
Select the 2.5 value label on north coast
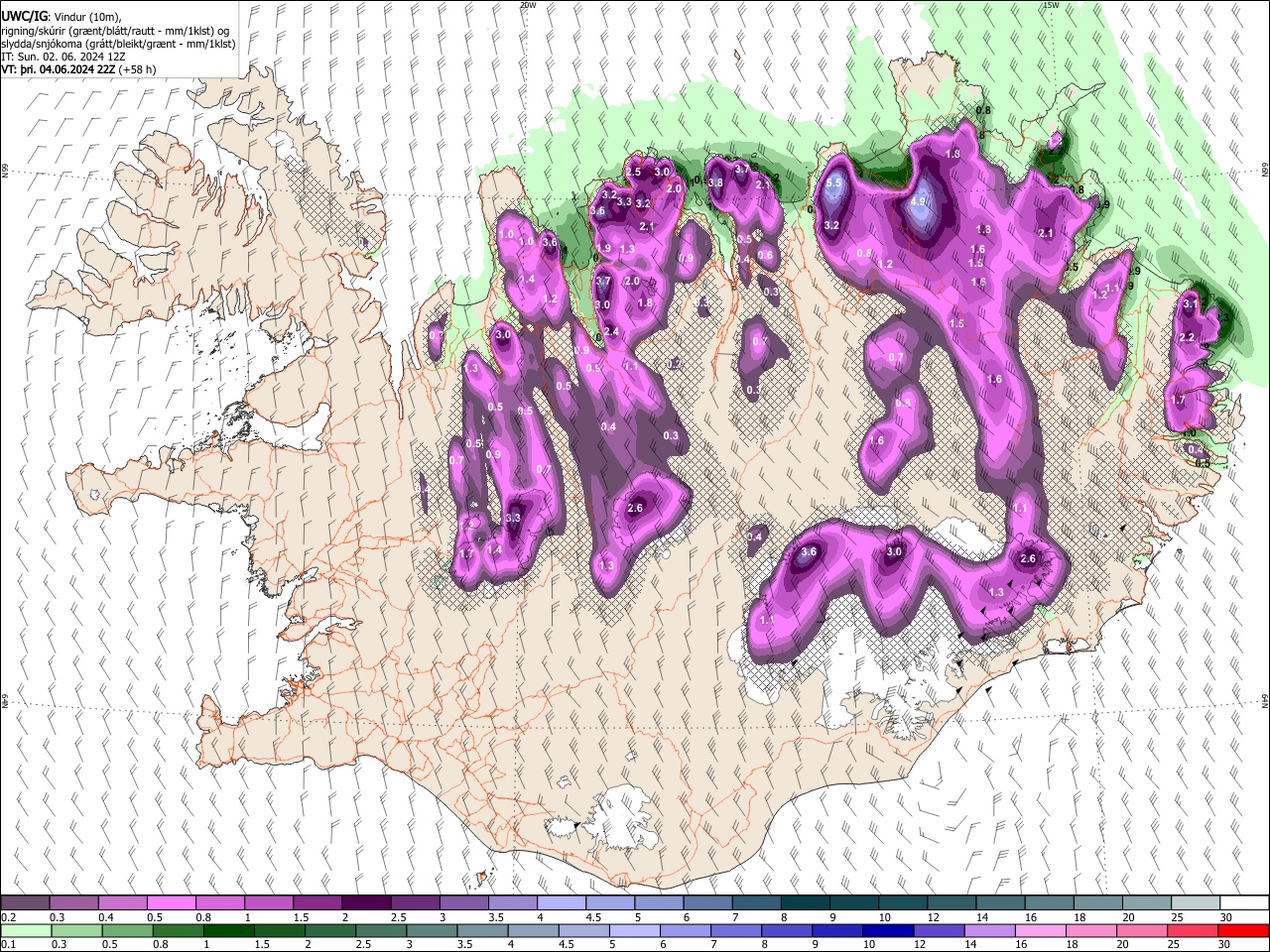pyautogui.click(x=633, y=173)
